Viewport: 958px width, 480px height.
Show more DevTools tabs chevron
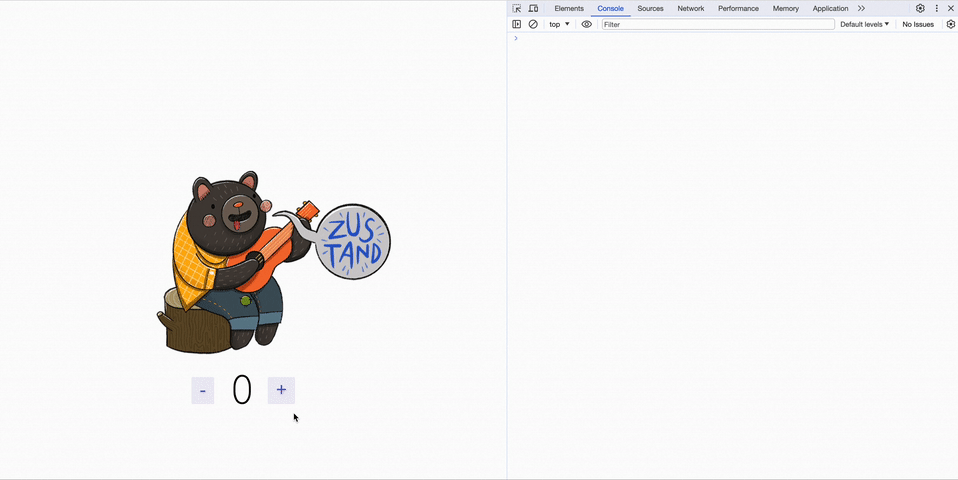pos(861,9)
